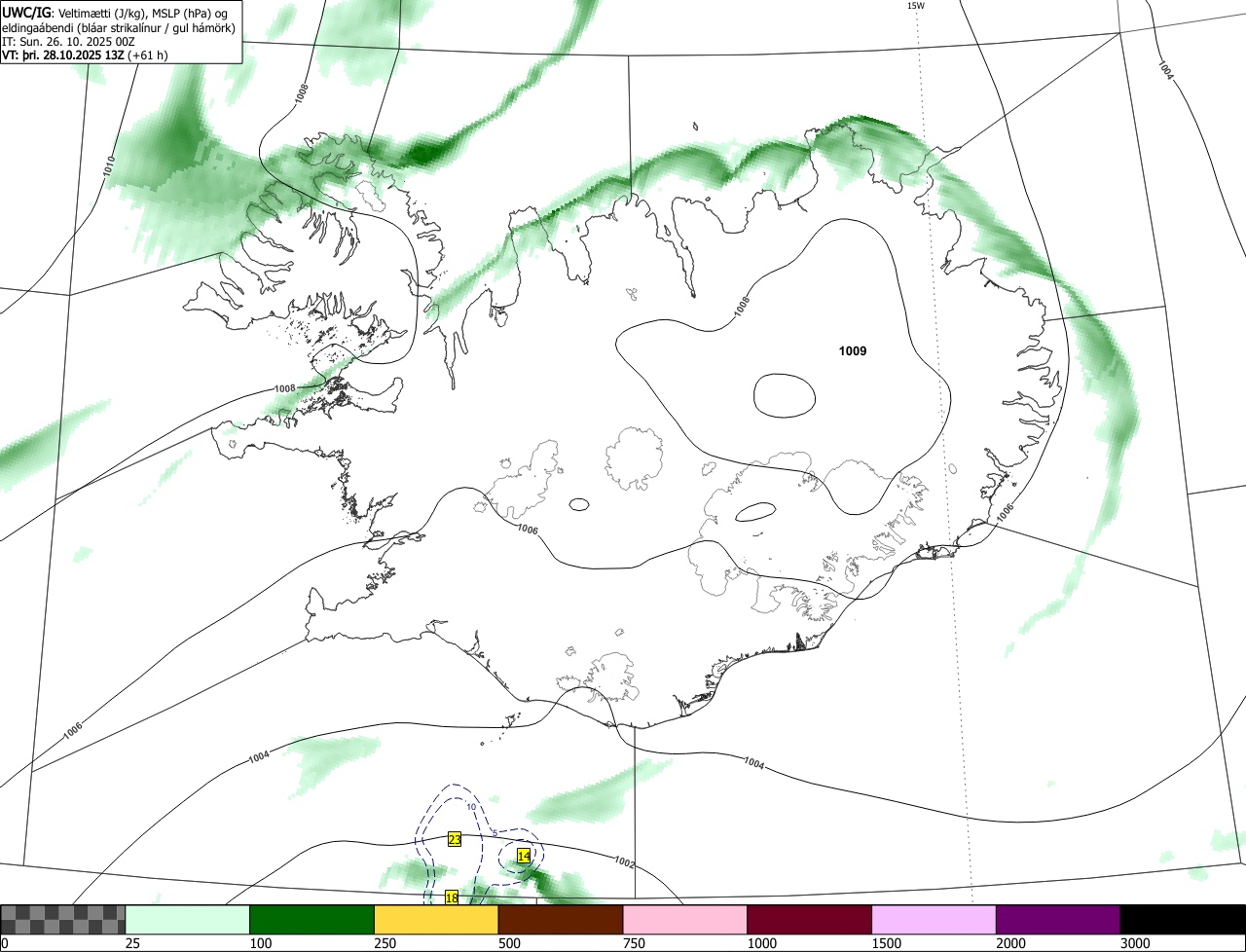Click the 1010 isobar label

pos(108,166)
